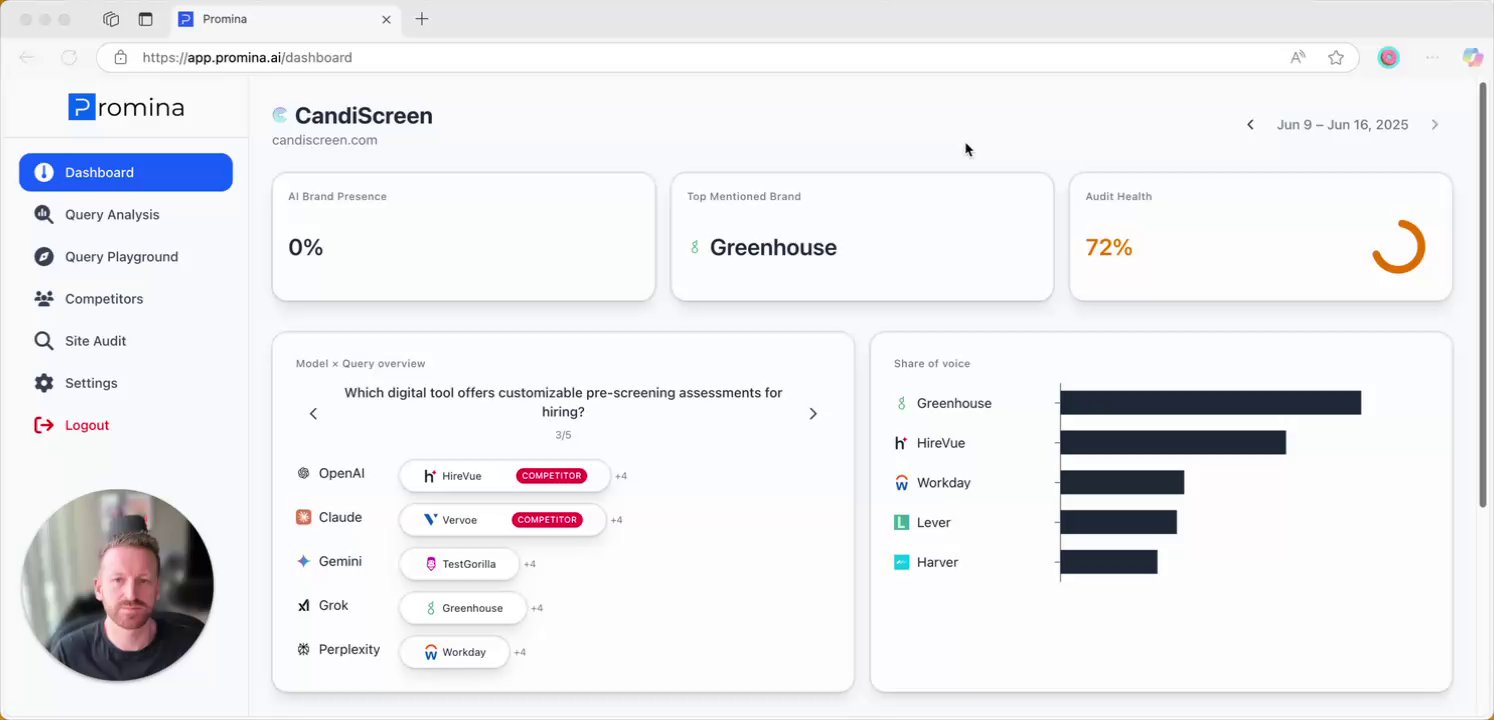Open a new browser tab
The height and width of the screenshot is (720, 1494).
pyautogui.click(x=422, y=19)
